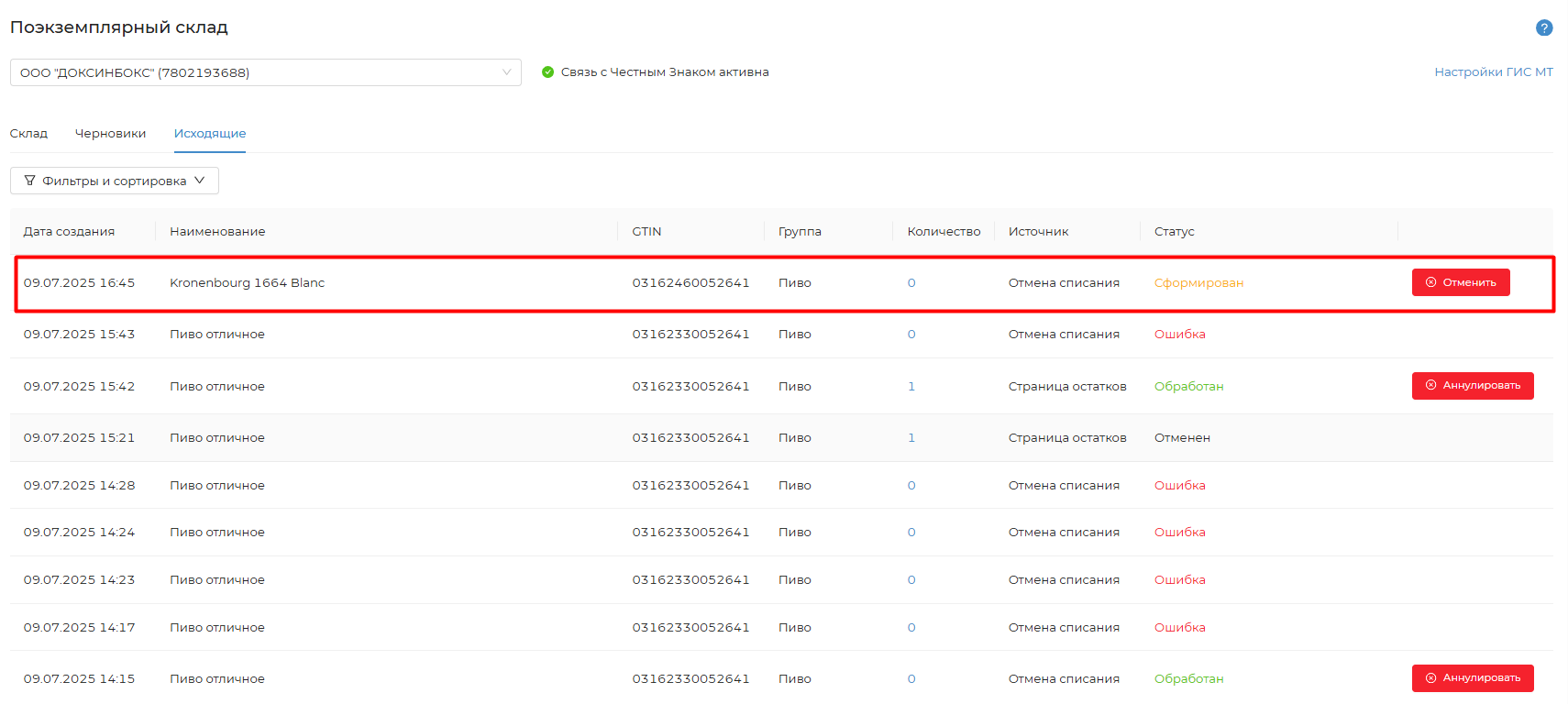Viewport: 1568px width, 704px height.
Task: Open the Черновики tab
Action: tap(110, 134)
